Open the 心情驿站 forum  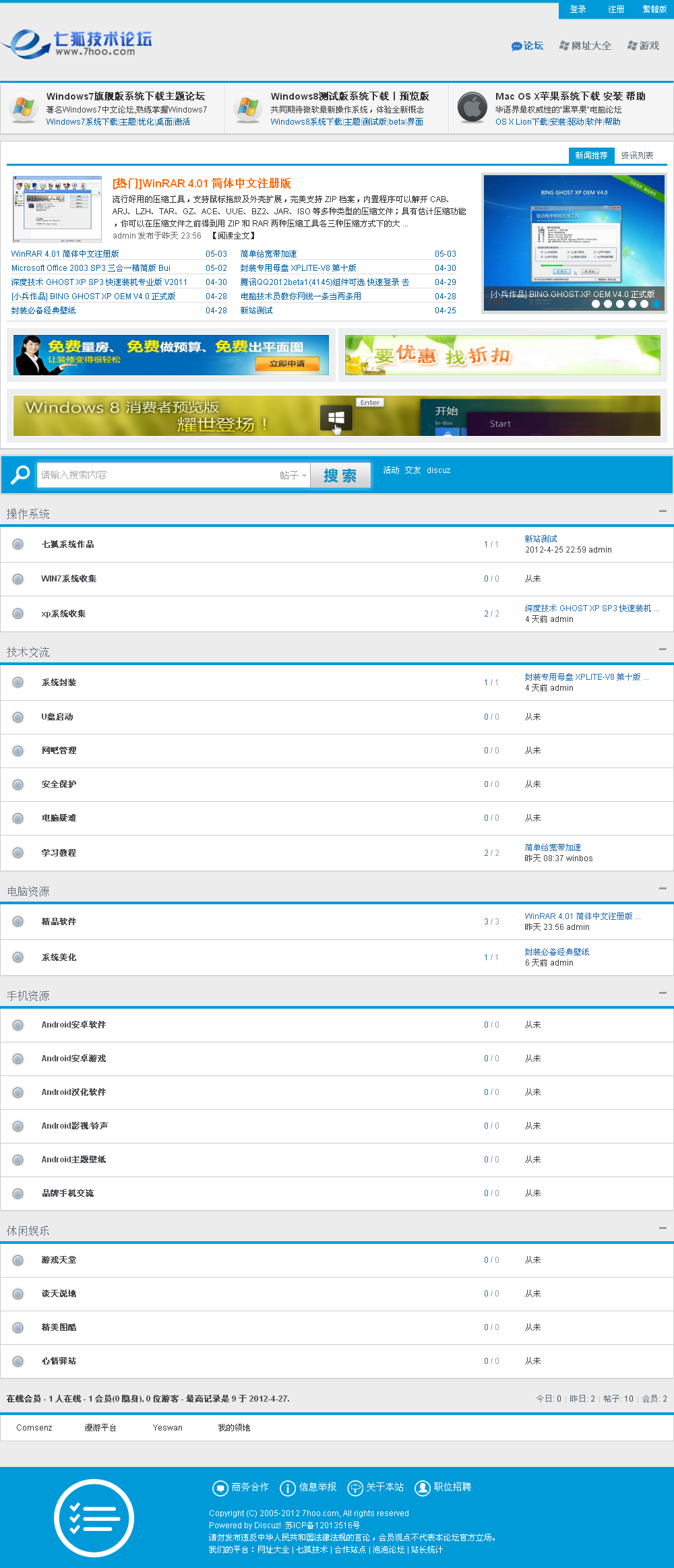(59, 1361)
